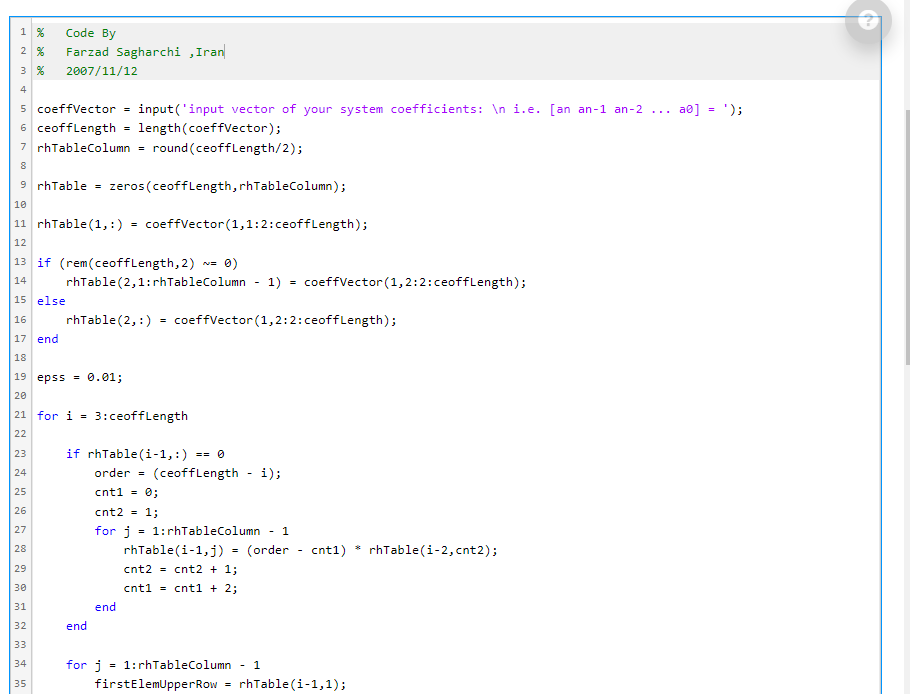910x694 pixels.
Task: Click the comment line 'Code By'
Action: [91, 33]
